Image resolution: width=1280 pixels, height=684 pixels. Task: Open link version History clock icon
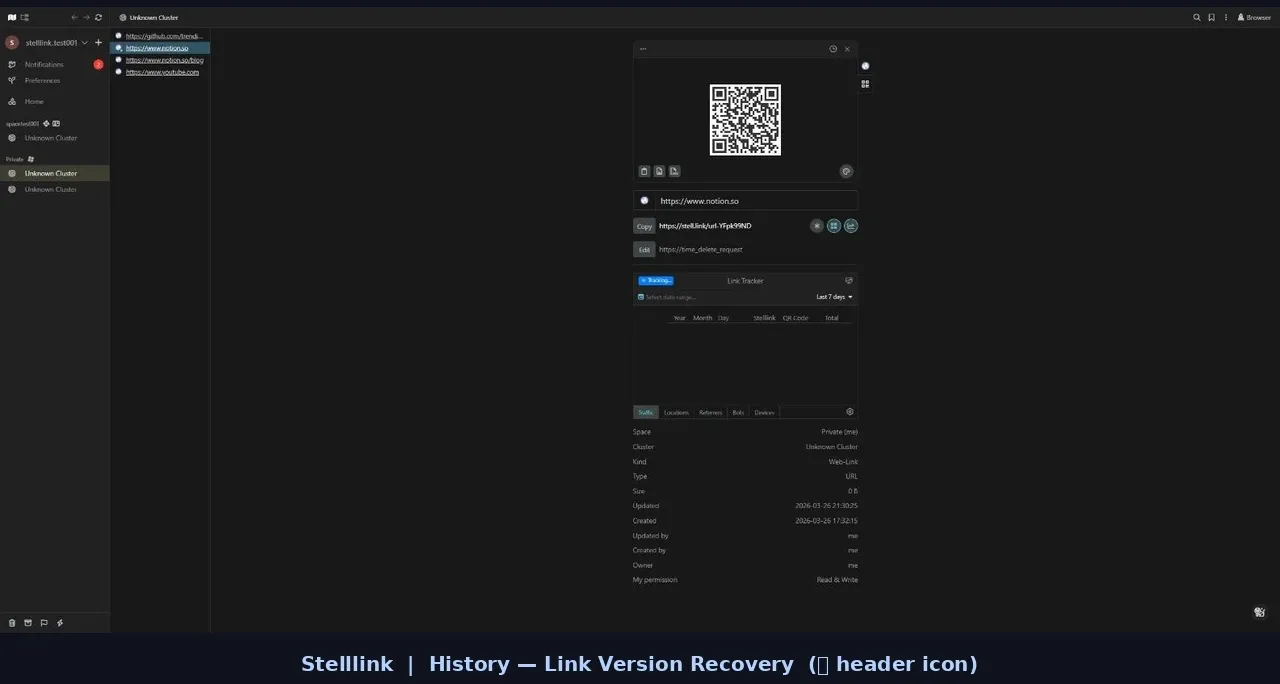click(833, 49)
